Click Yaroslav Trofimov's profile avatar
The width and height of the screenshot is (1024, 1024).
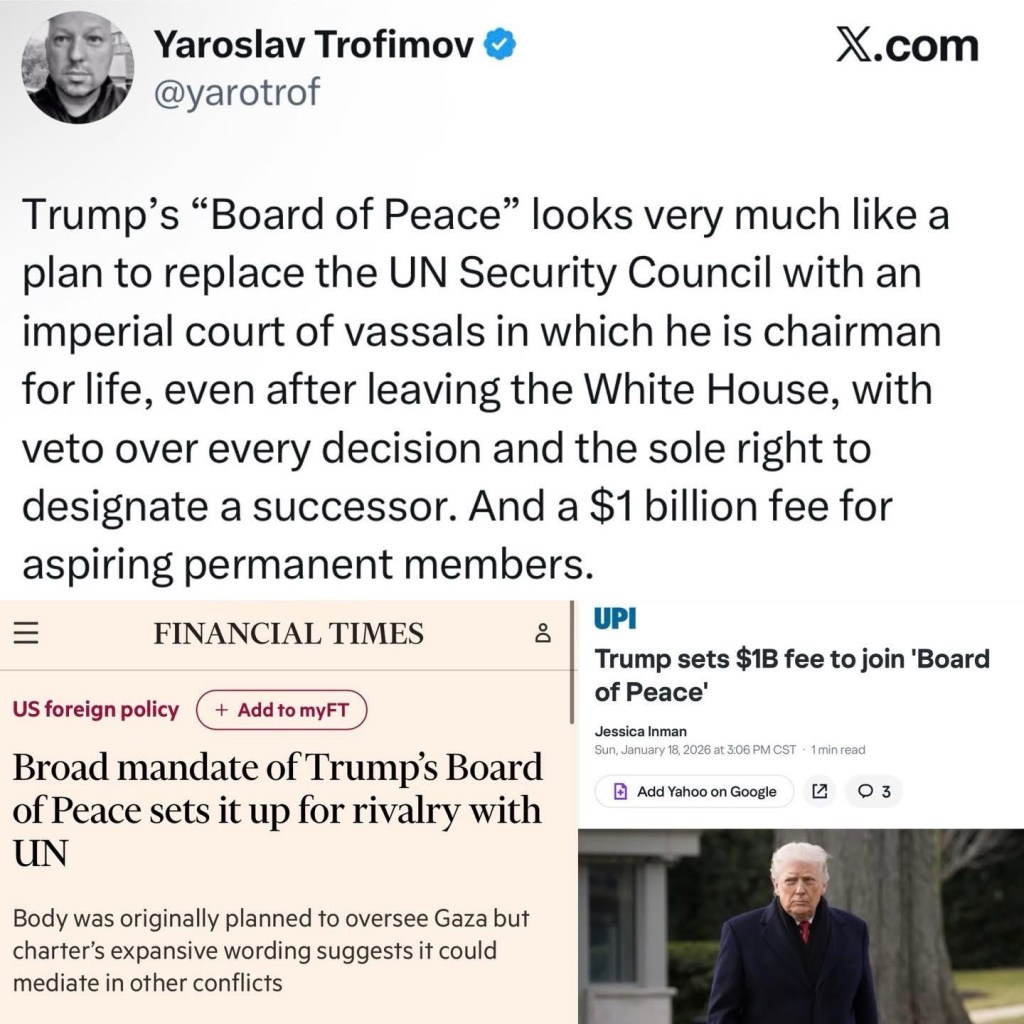tap(78, 71)
